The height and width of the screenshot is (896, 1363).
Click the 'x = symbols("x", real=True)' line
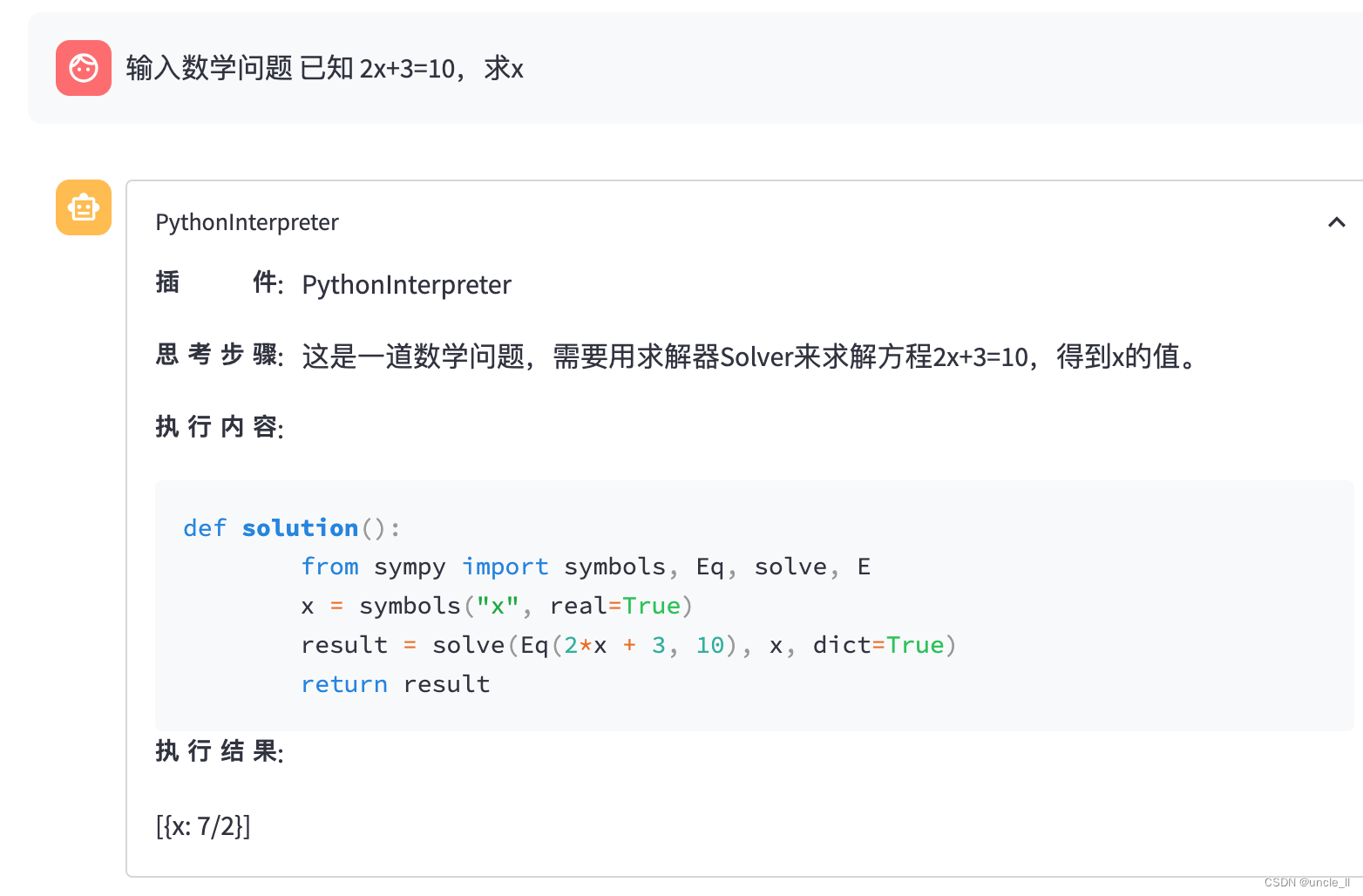(x=497, y=606)
